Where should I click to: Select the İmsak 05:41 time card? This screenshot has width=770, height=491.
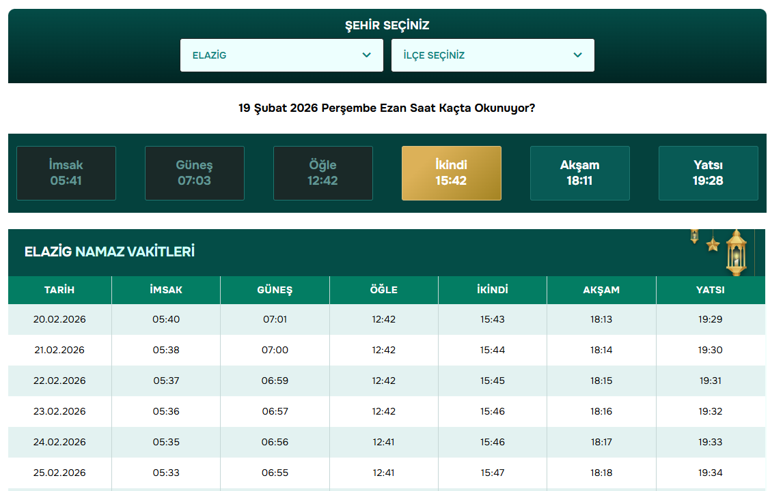66,173
